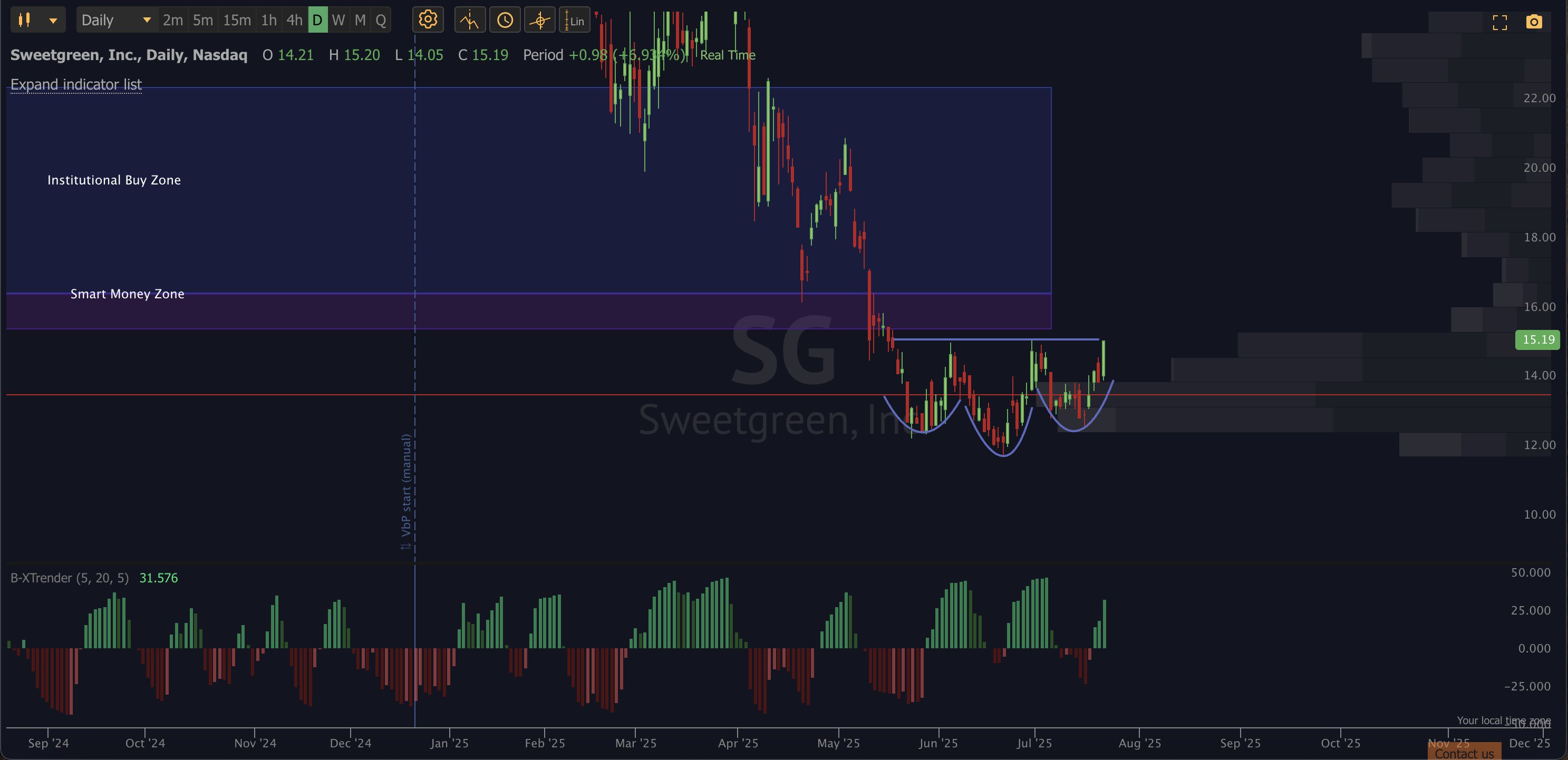The width and height of the screenshot is (1568, 760).
Task: Switch the Lin price scale button
Action: click(x=574, y=20)
